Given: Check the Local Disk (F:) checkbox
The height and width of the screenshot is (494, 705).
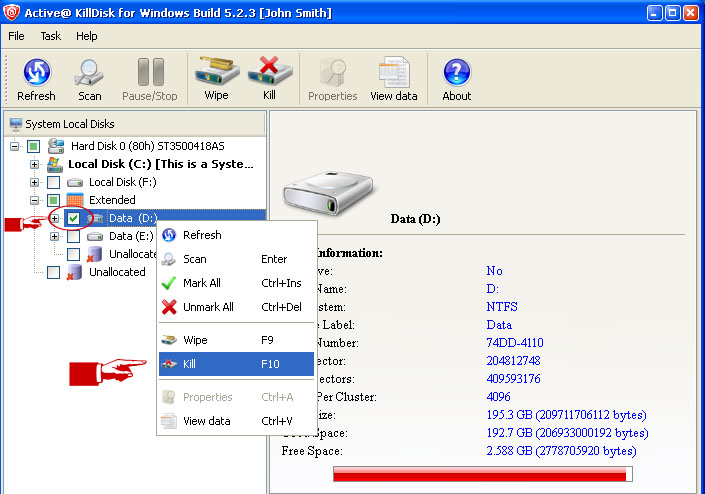Looking at the screenshot, I should (x=54, y=182).
